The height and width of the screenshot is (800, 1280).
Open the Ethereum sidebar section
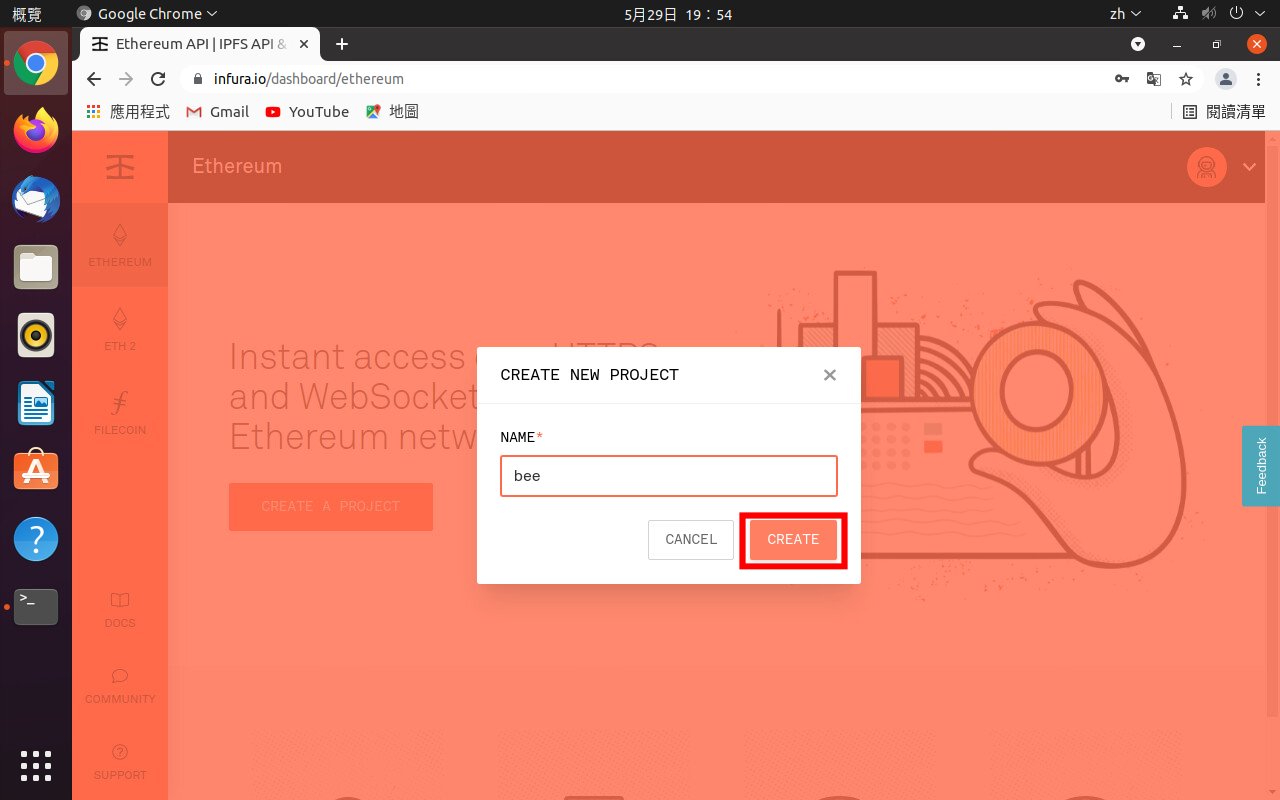120,245
